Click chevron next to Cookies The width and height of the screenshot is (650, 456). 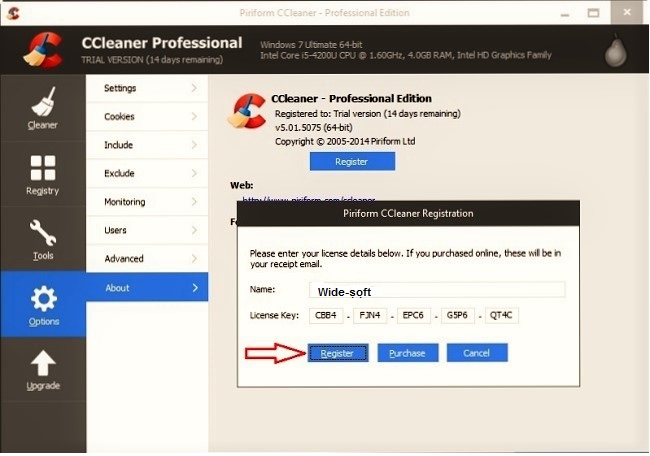point(194,116)
